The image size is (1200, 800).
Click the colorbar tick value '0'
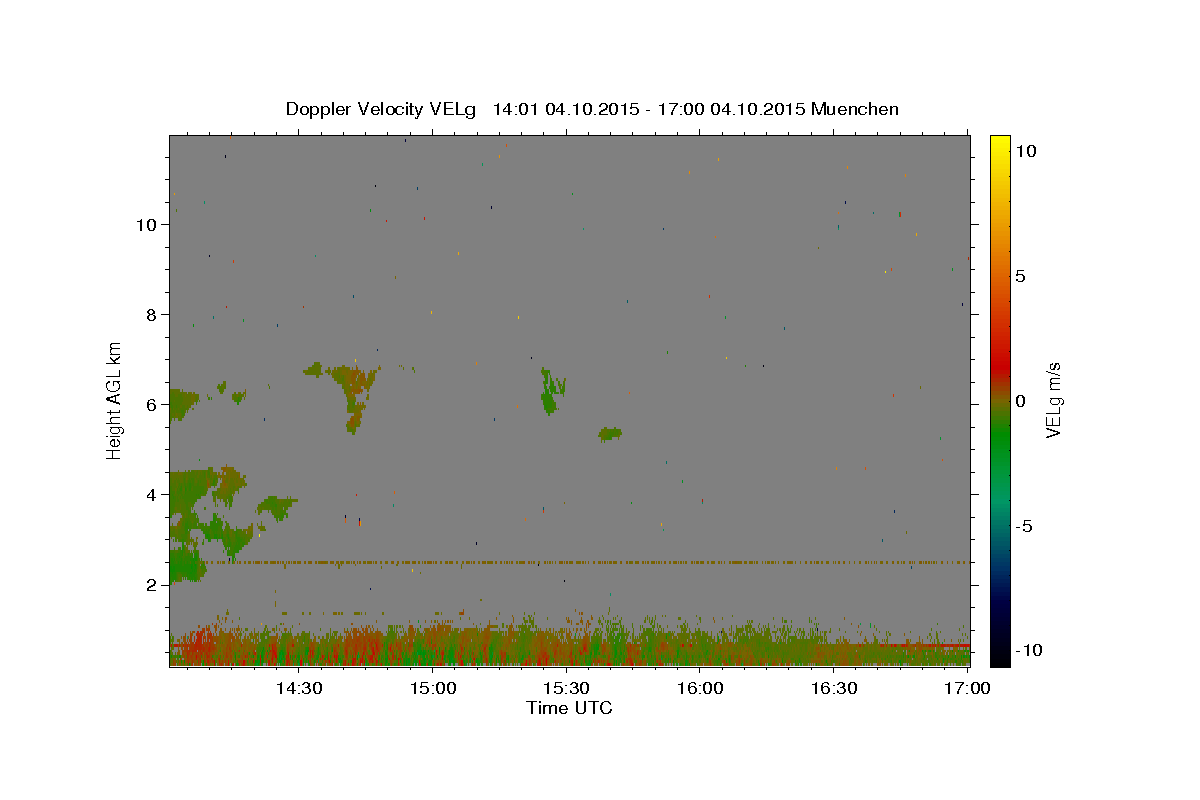pos(1020,401)
